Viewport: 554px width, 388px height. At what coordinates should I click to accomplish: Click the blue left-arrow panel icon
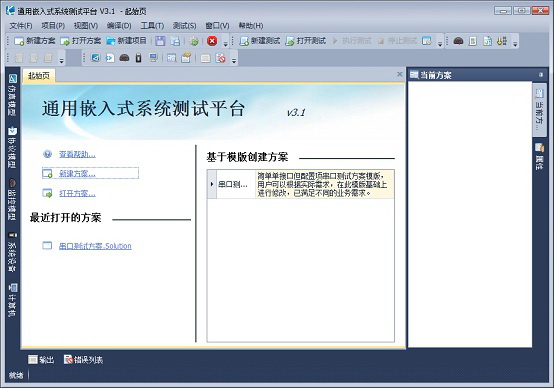click(x=95, y=58)
